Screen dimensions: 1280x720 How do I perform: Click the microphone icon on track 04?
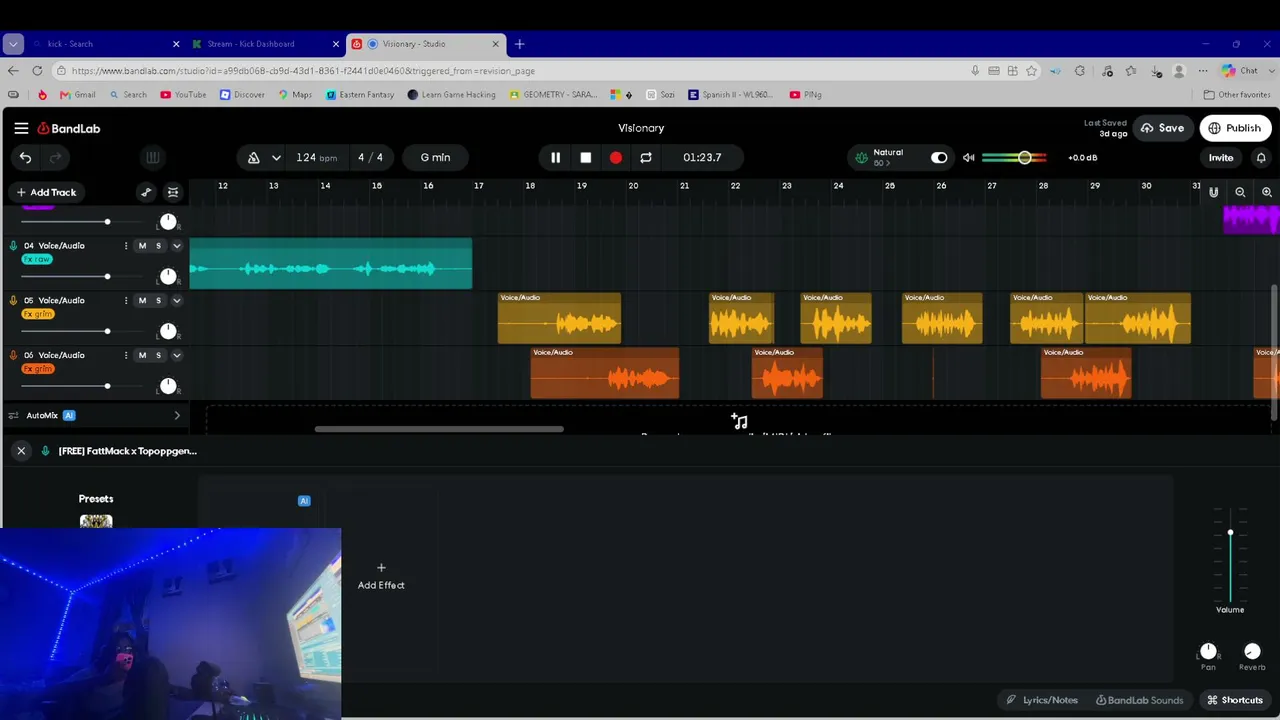pos(13,245)
